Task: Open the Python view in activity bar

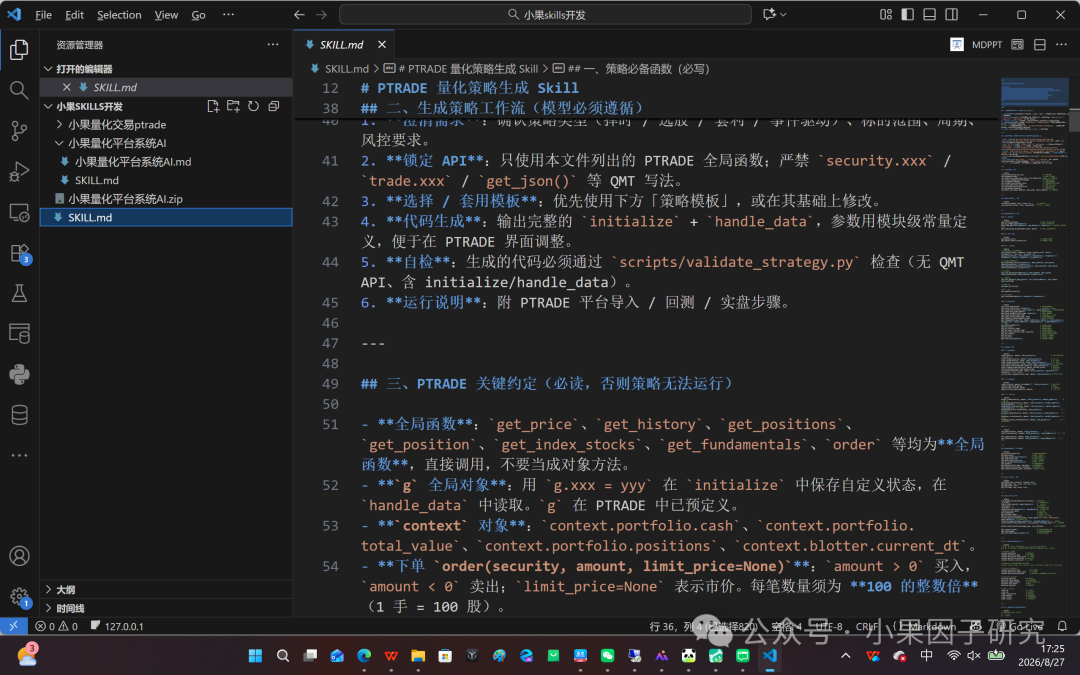Action: 19,375
